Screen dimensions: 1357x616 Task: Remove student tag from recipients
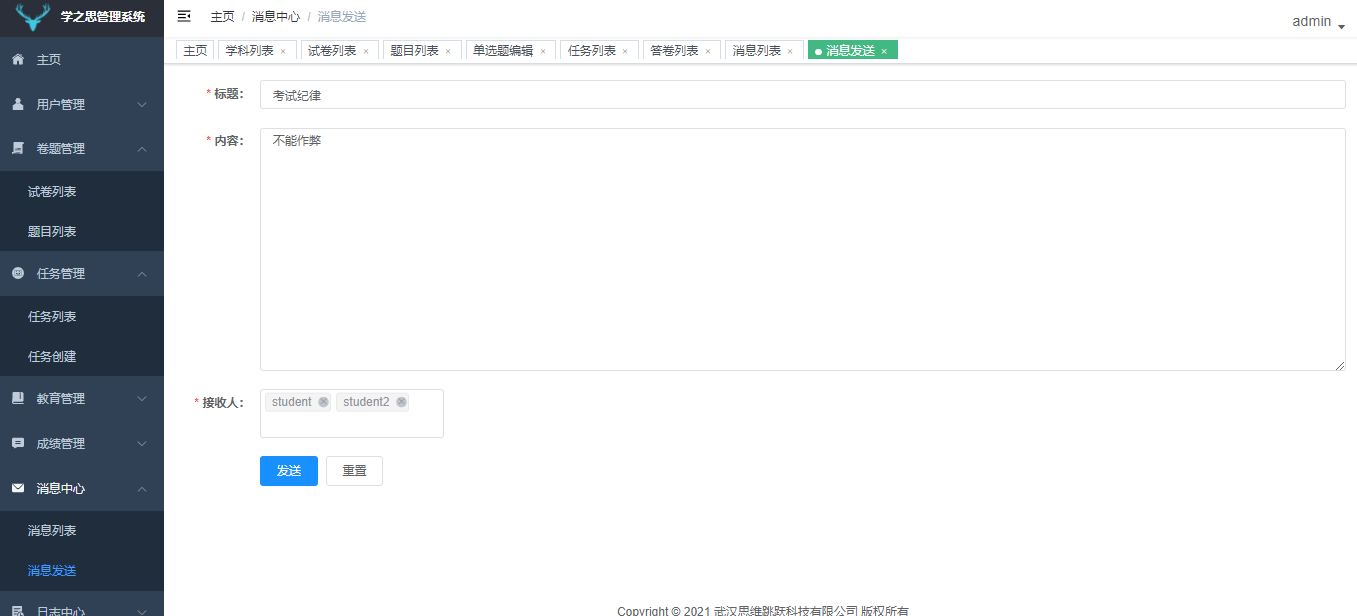[x=323, y=402]
